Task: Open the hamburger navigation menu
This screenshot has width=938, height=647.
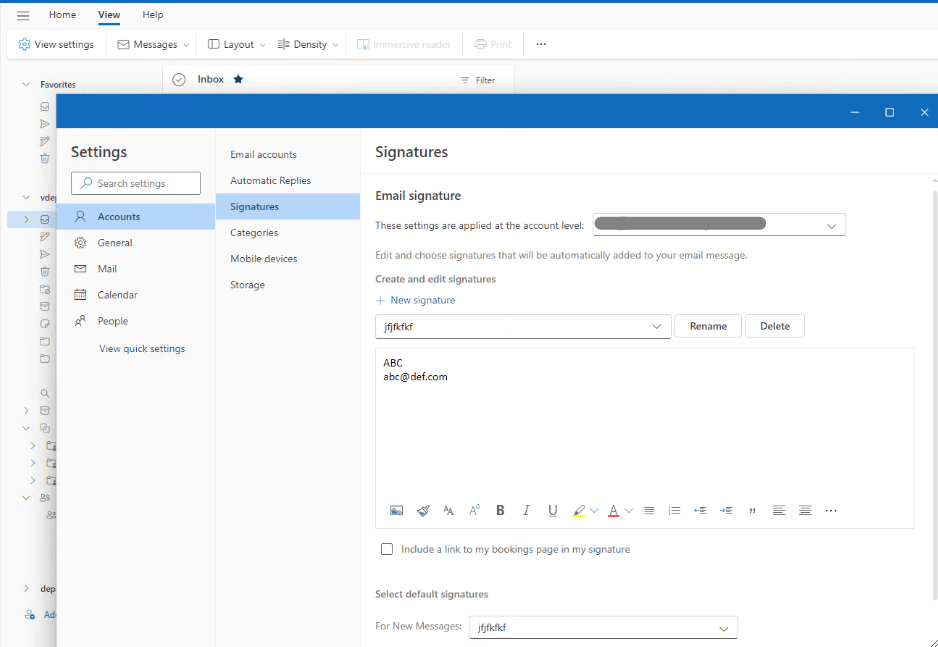Action: pyautogui.click(x=23, y=16)
